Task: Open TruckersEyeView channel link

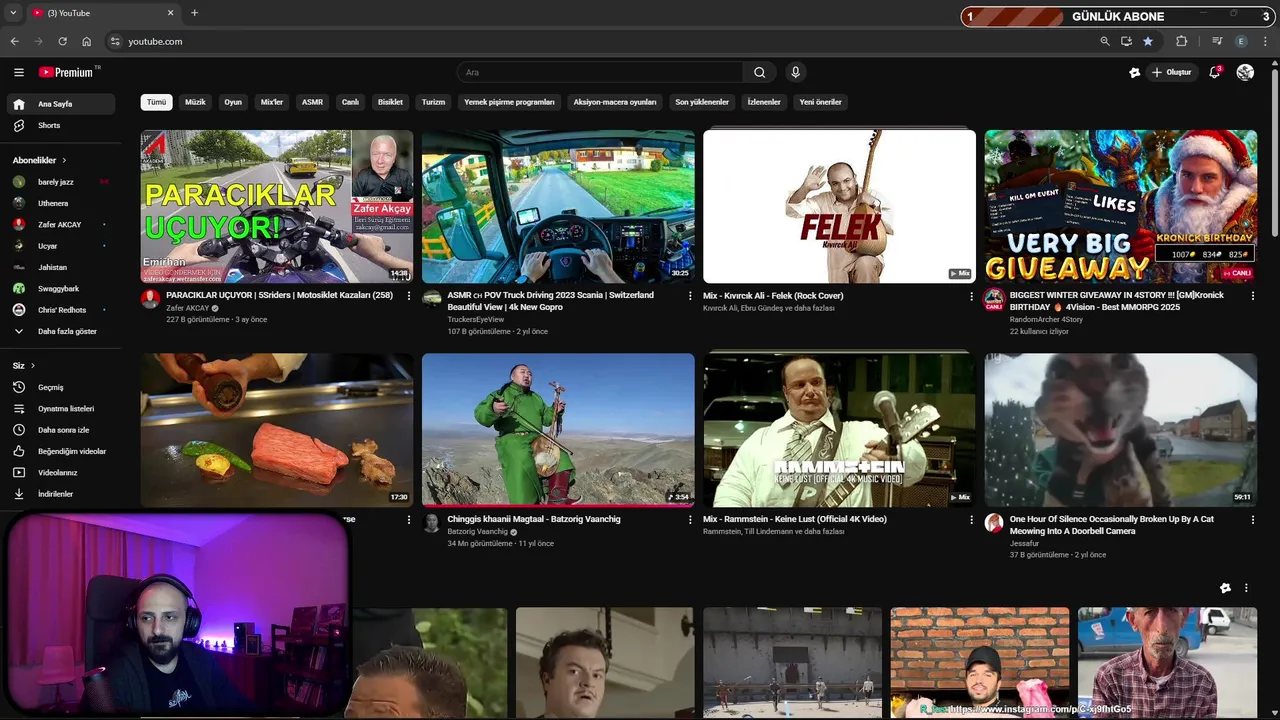Action: (476, 319)
